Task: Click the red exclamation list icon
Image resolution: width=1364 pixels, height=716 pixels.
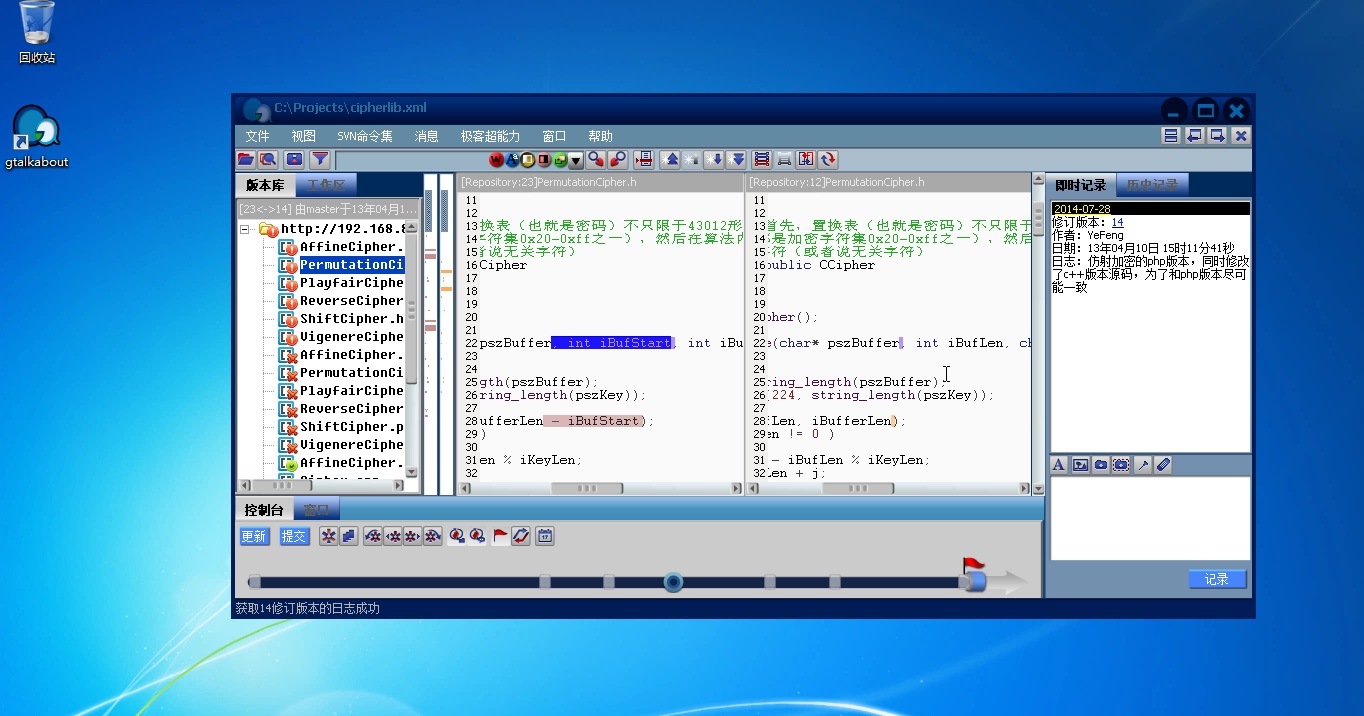Action: (x=644, y=159)
